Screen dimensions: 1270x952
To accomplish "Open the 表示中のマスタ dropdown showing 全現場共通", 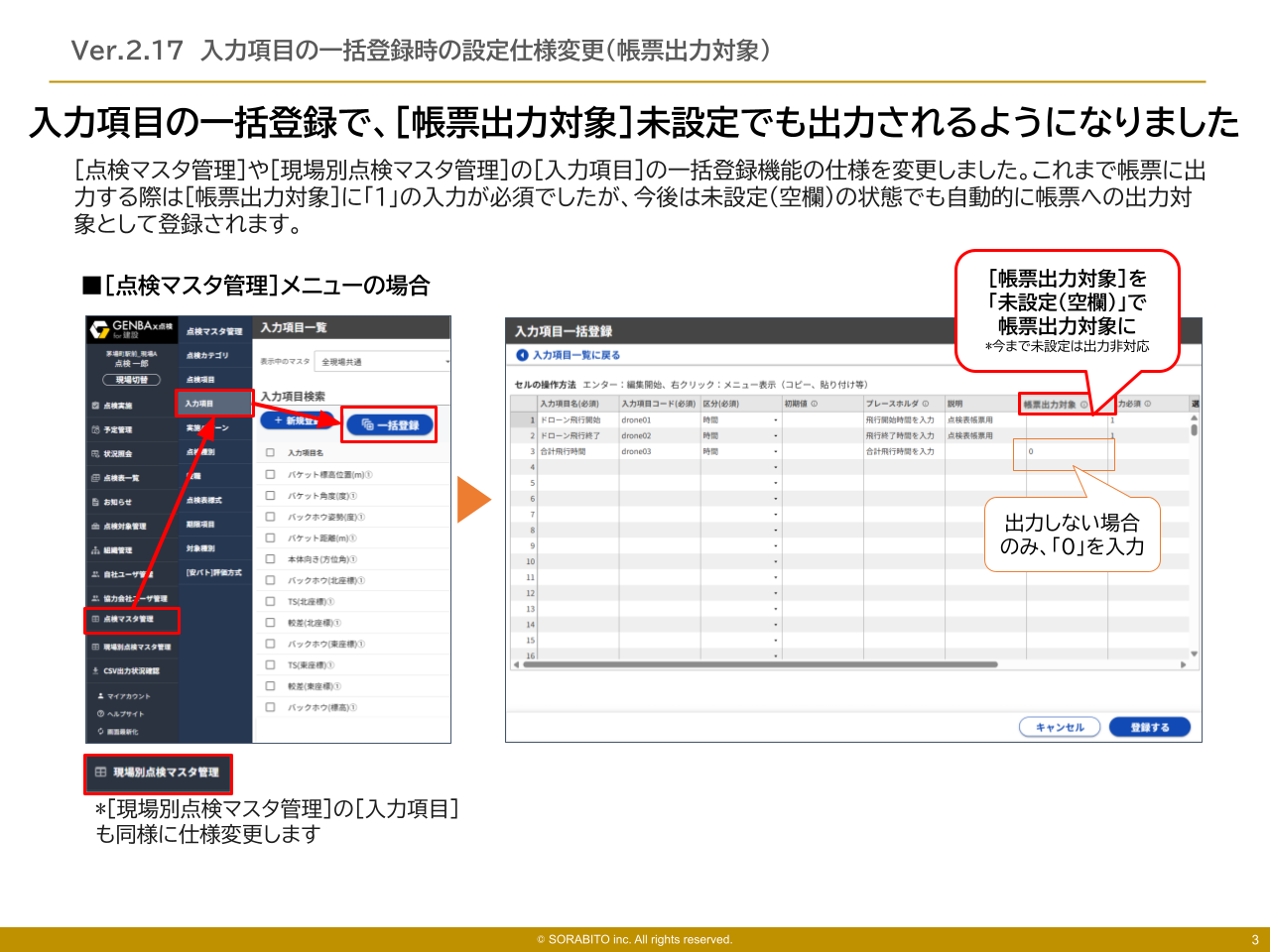I will point(382,362).
